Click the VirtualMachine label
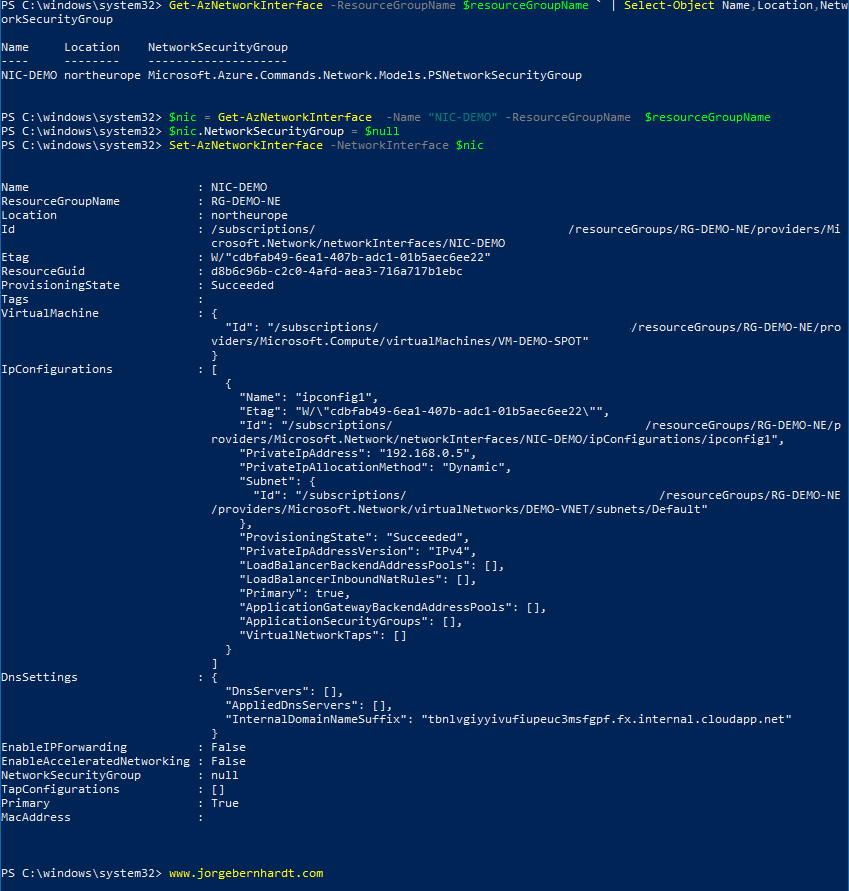The image size is (849, 891). (50, 313)
